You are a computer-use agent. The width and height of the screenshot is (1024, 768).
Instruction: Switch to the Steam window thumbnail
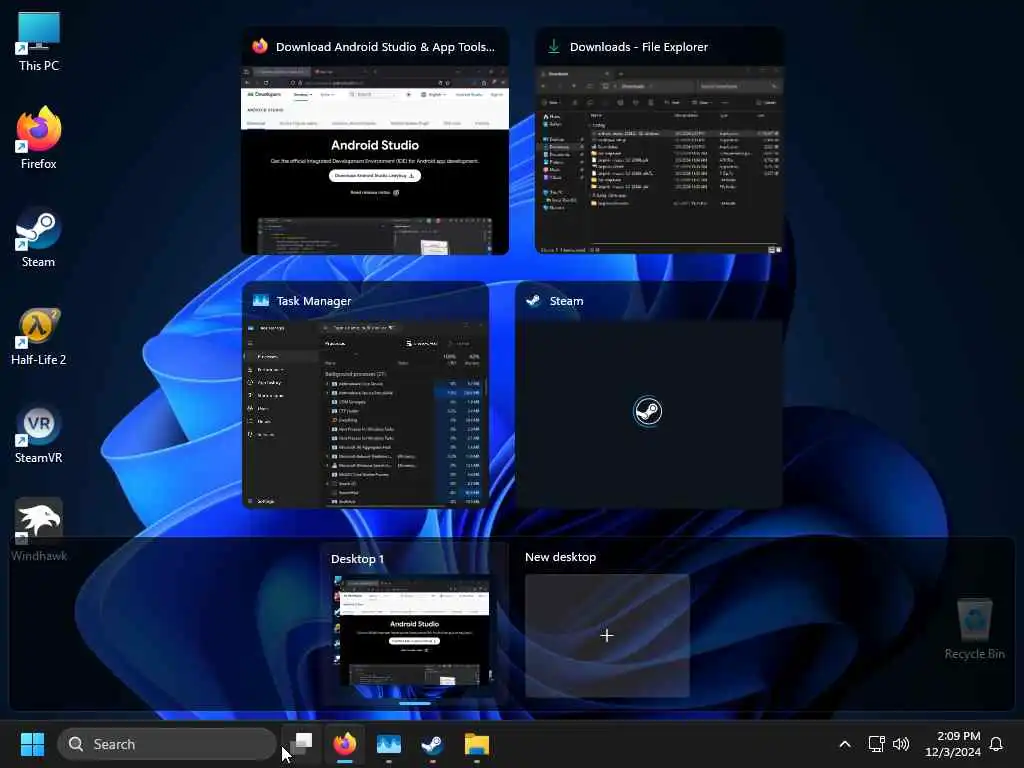tap(648, 395)
